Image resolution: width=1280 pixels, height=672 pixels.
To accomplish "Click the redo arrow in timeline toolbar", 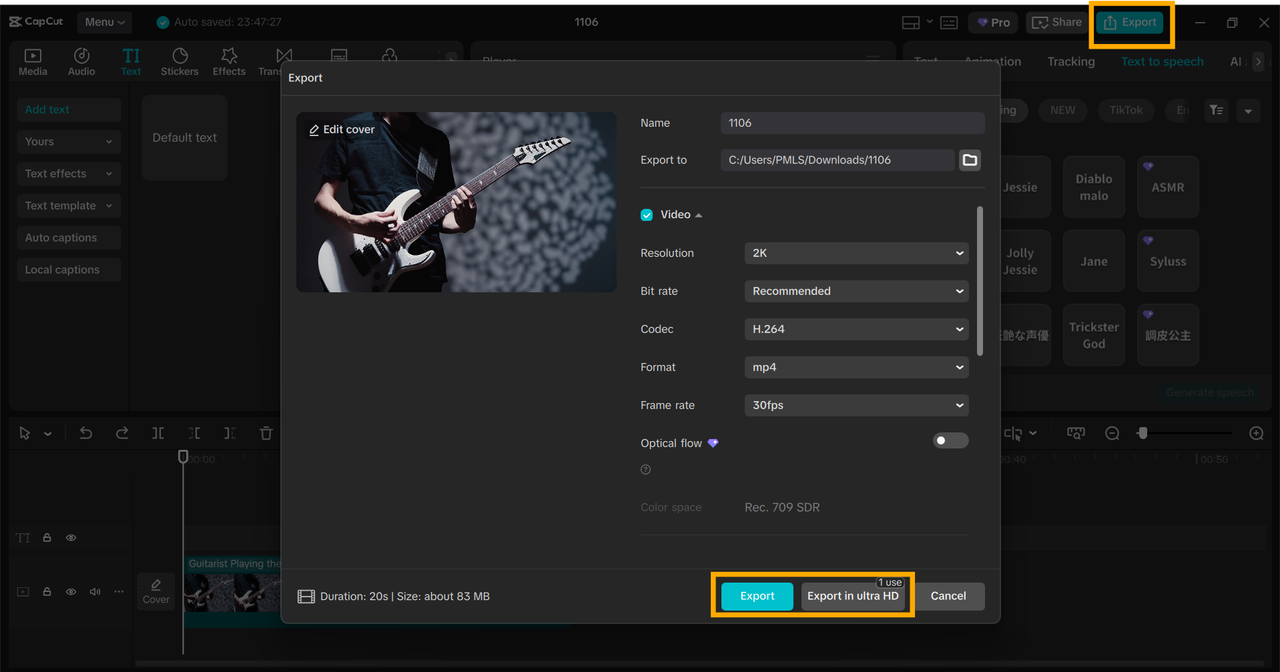I will (122, 433).
